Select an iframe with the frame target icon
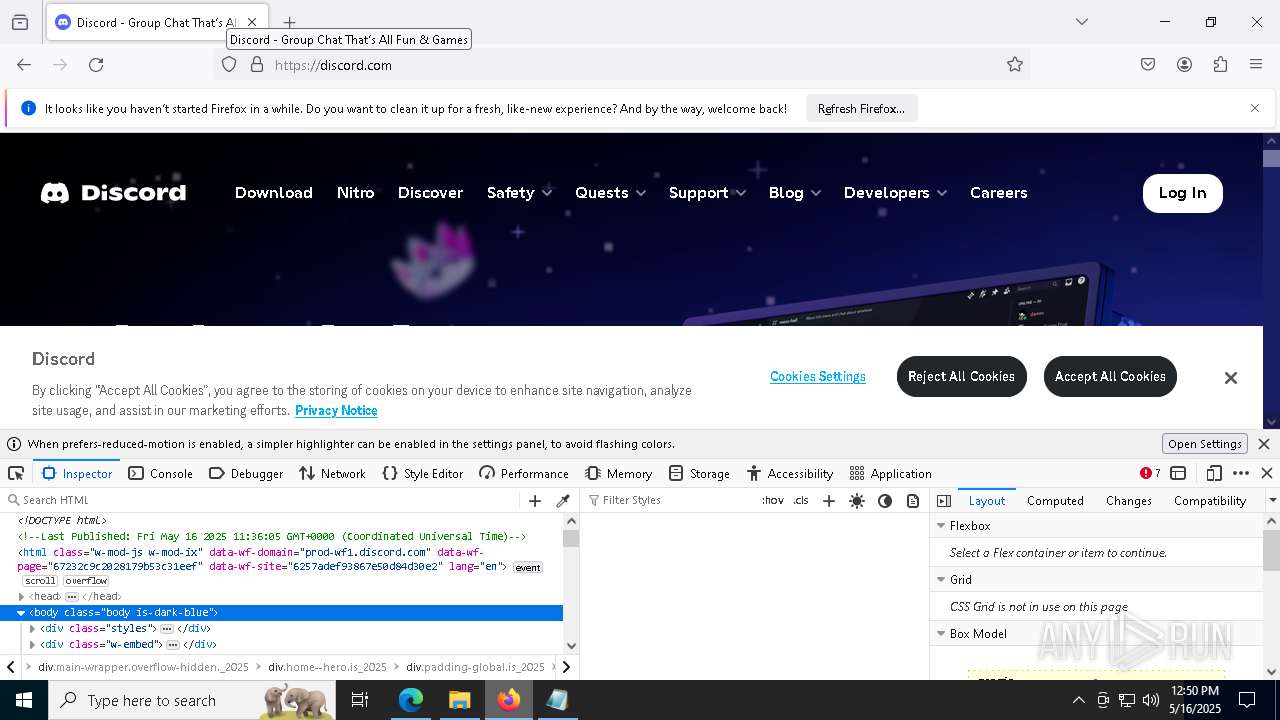This screenshot has width=1280, height=720. [x=1178, y=473]
